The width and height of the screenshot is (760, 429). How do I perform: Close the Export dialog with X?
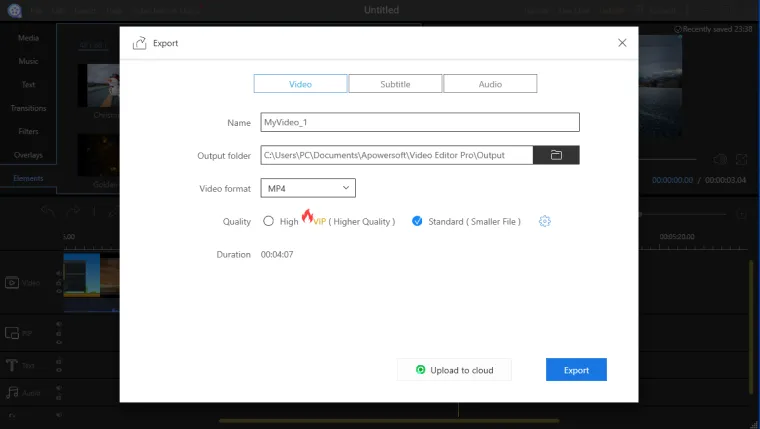click(x=622, y=43)
